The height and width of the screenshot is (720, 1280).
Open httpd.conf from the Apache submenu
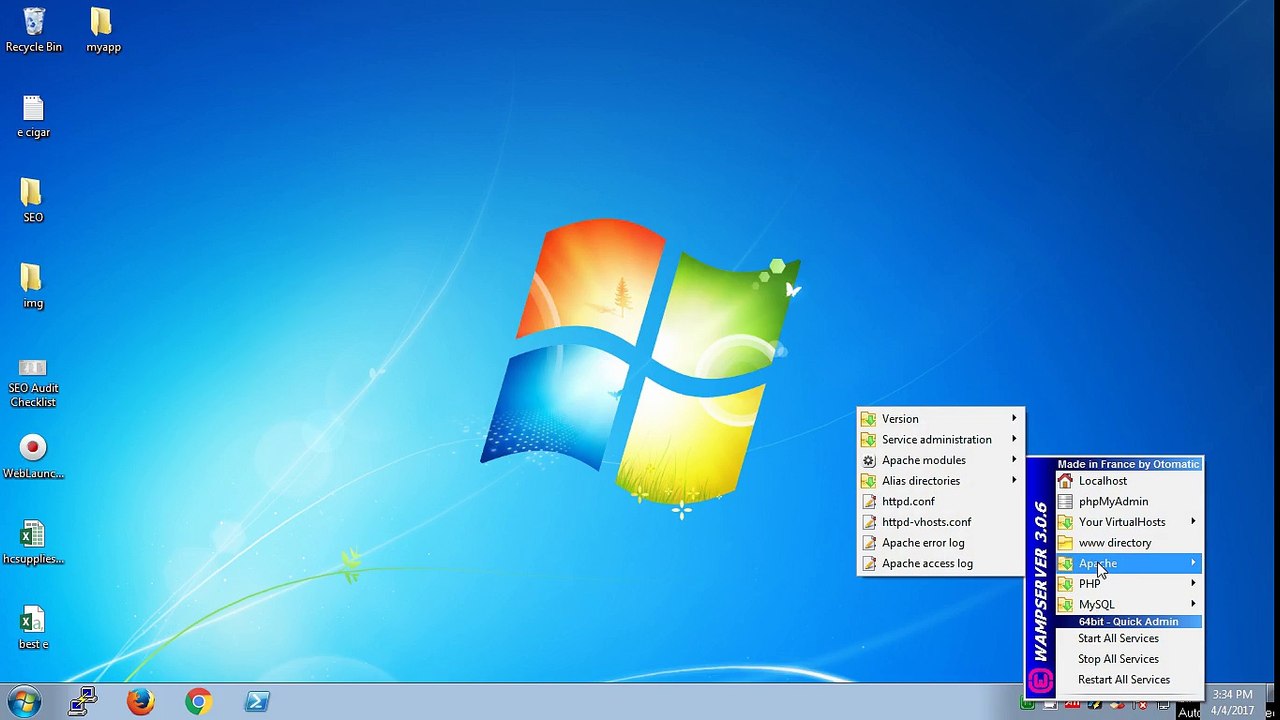[x=941, y=502]
